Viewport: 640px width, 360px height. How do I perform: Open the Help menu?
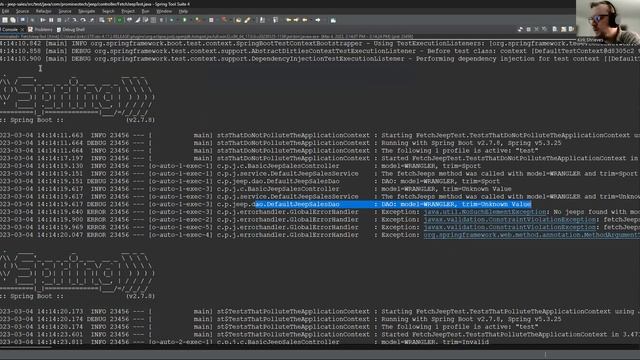(183, 11)
